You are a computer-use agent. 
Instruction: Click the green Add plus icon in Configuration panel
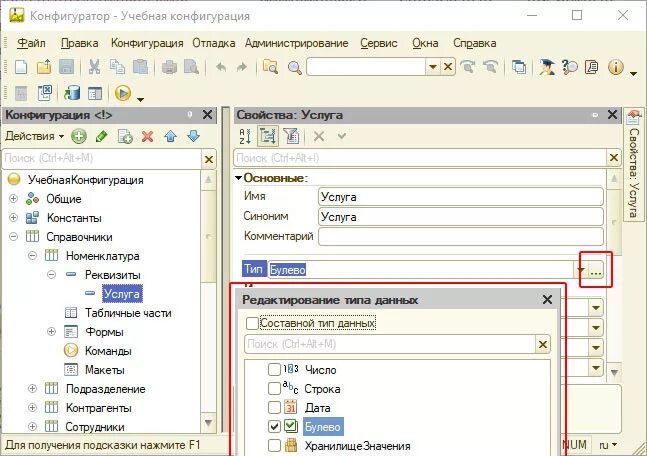pos(78,136)
